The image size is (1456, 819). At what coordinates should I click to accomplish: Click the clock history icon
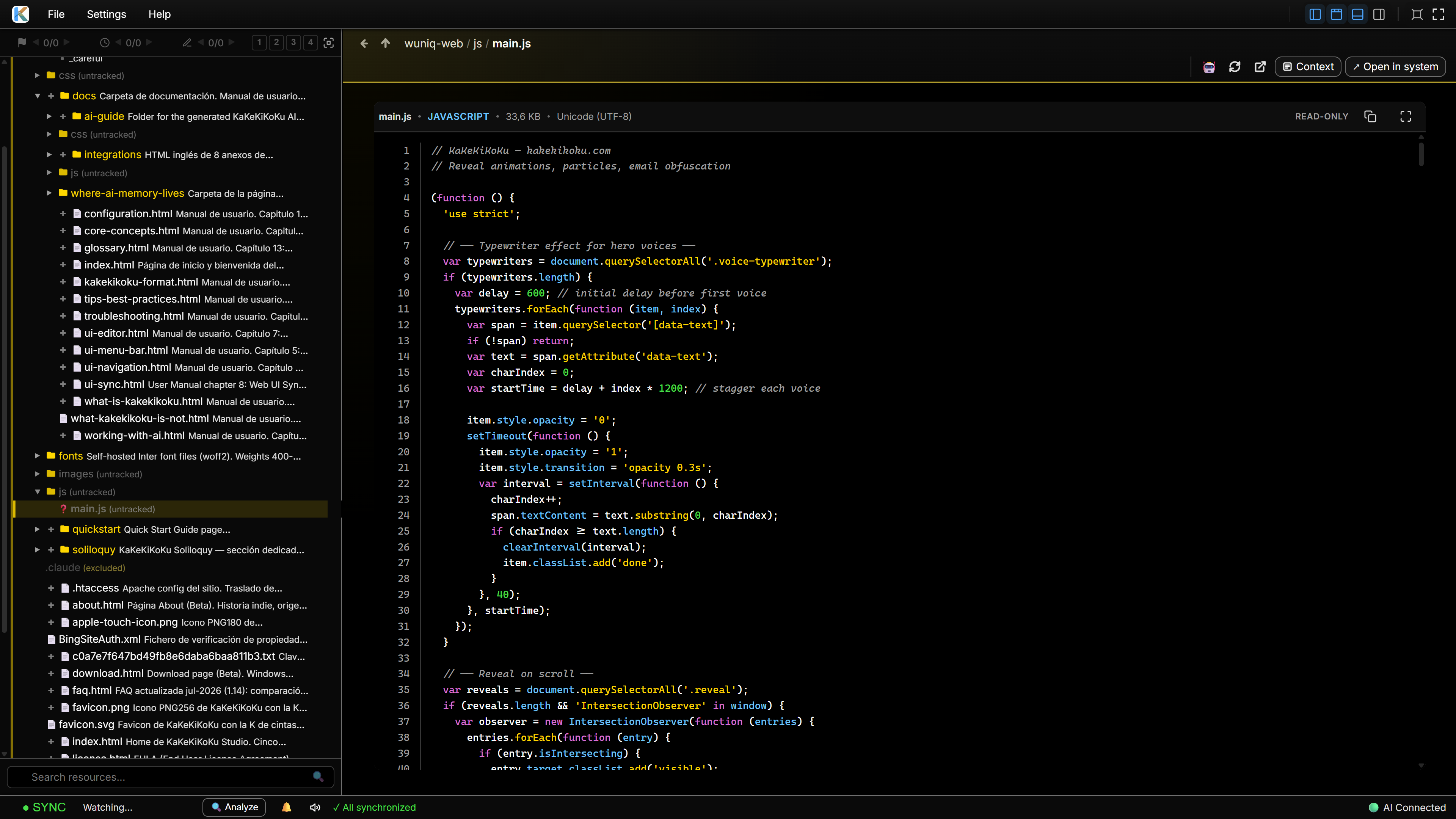(105, 42)
